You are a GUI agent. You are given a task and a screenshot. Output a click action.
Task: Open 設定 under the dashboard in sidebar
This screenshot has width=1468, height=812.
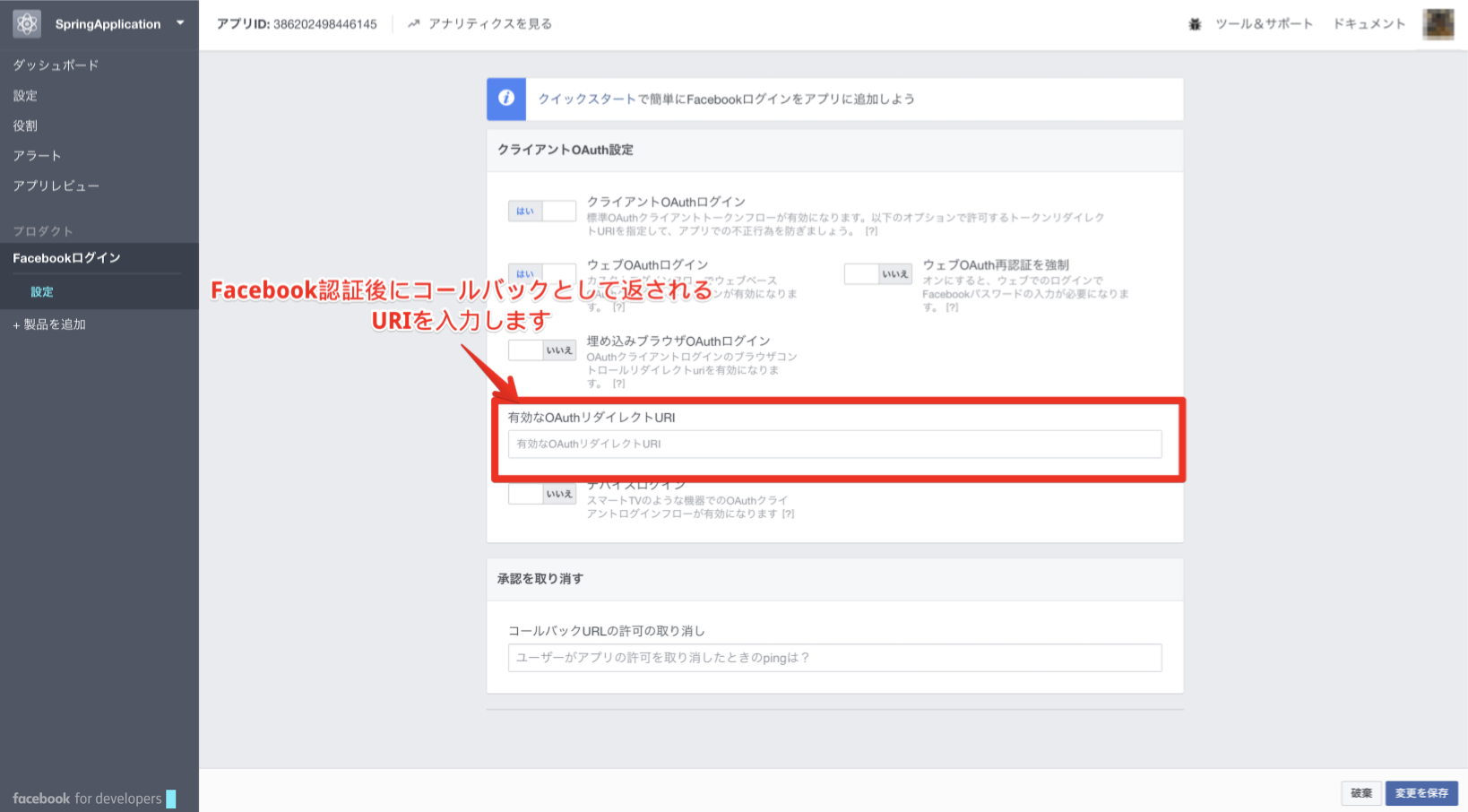pyautogui.click(x=25, y=96)
